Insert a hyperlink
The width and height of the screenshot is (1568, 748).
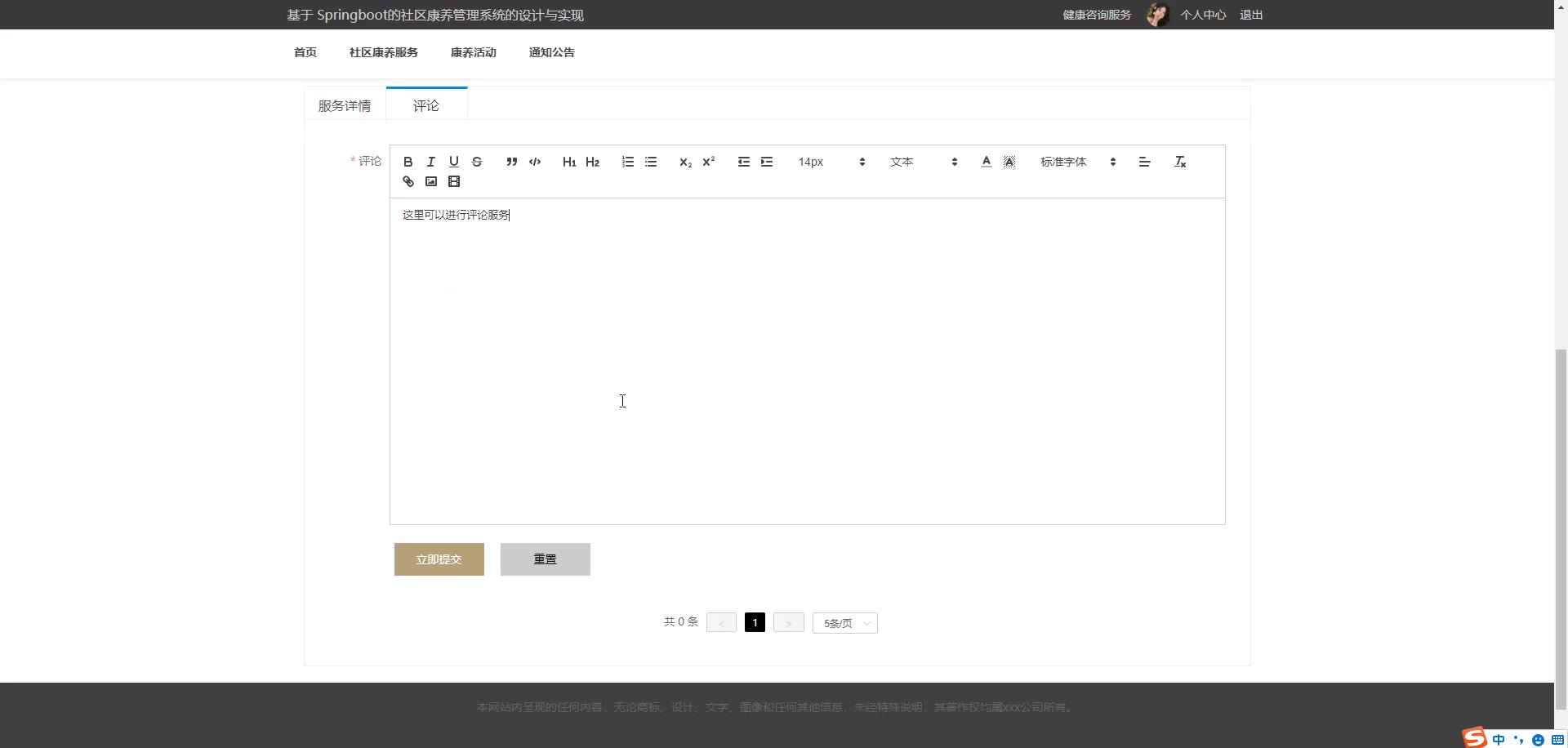click(408, 181)
